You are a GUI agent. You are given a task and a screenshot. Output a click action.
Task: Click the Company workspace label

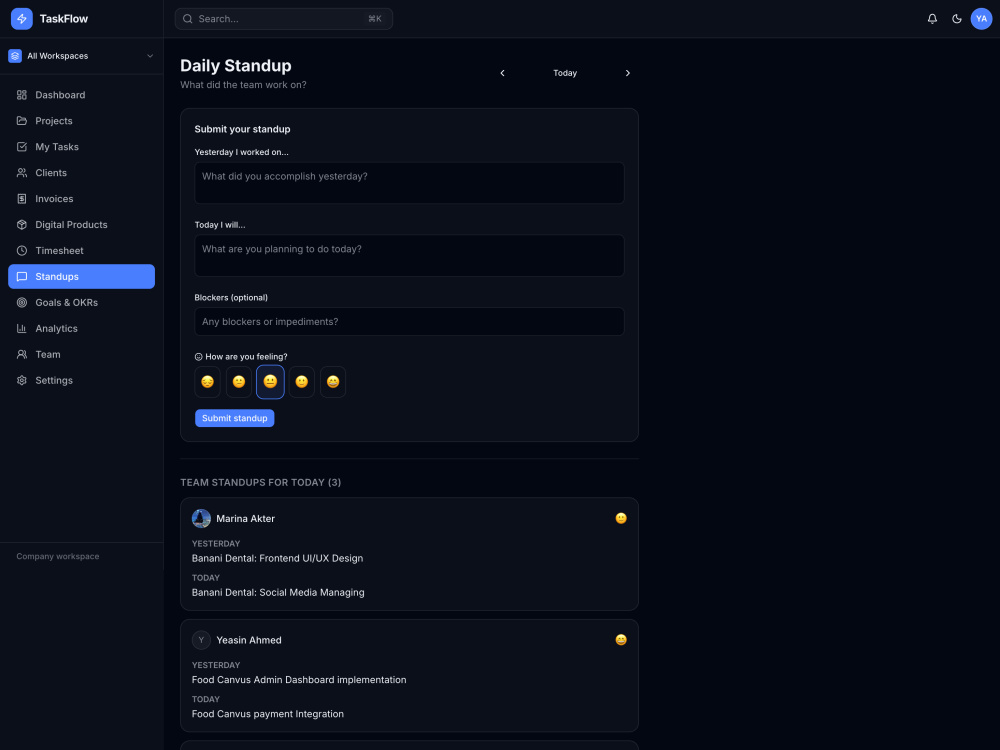tap(57, 556)
